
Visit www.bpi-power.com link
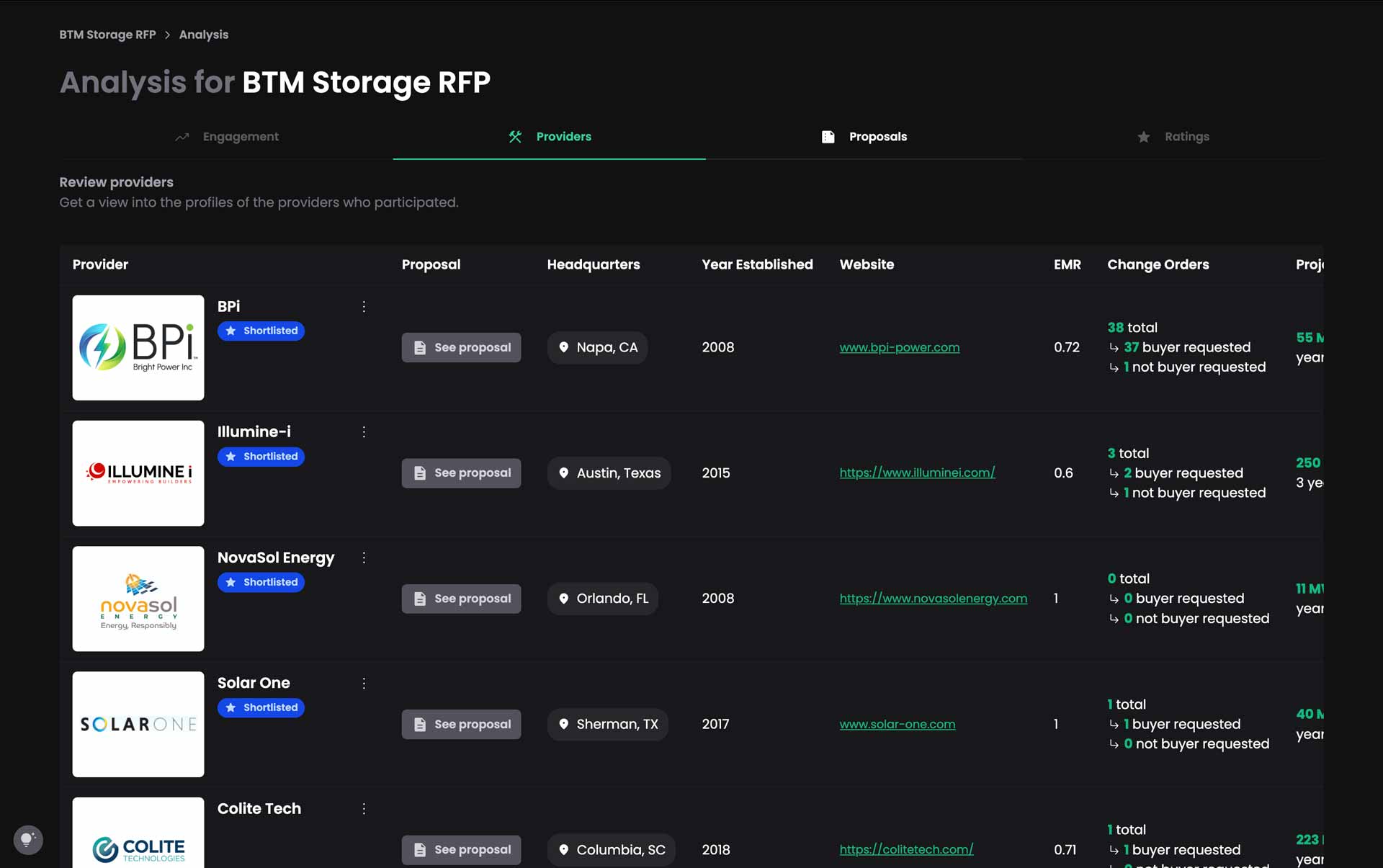(900, 347)
